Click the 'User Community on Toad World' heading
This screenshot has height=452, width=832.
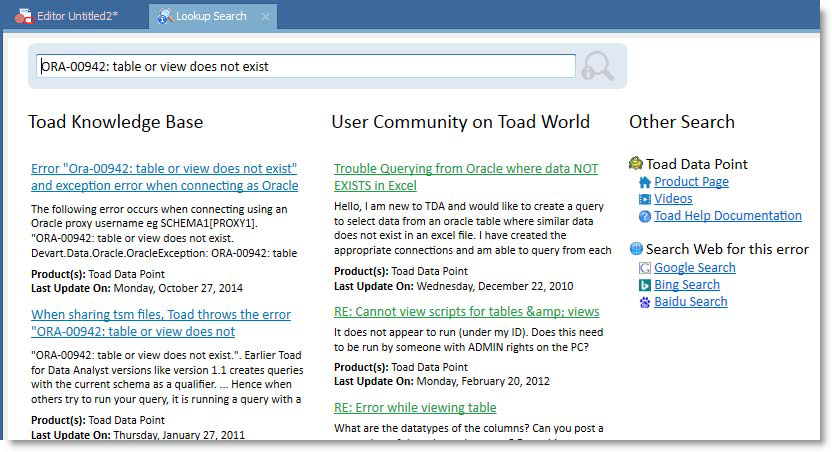tap(461, 122)
